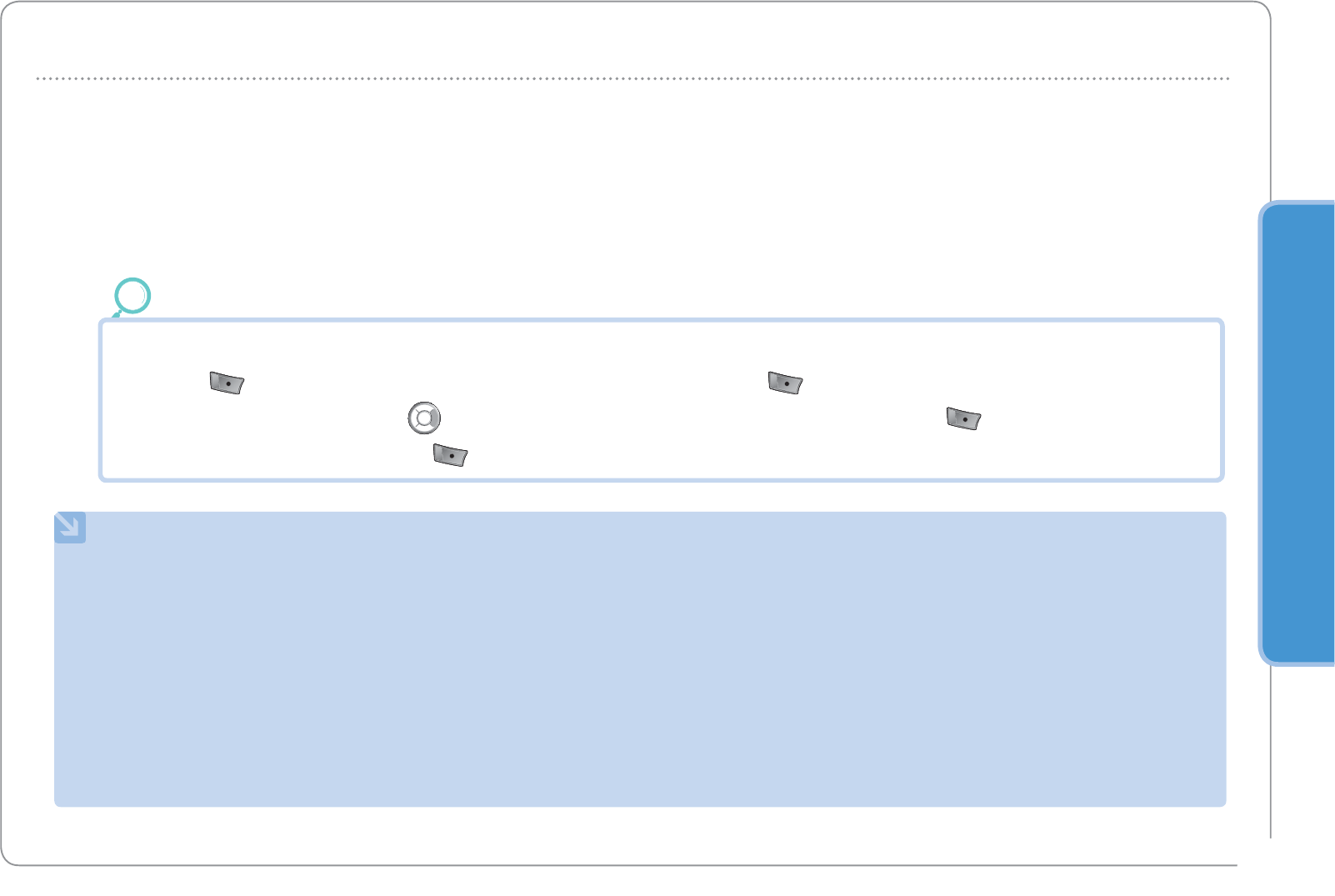
Task: Click the tail of the teal callout bubble
Action: click(117, 315)
